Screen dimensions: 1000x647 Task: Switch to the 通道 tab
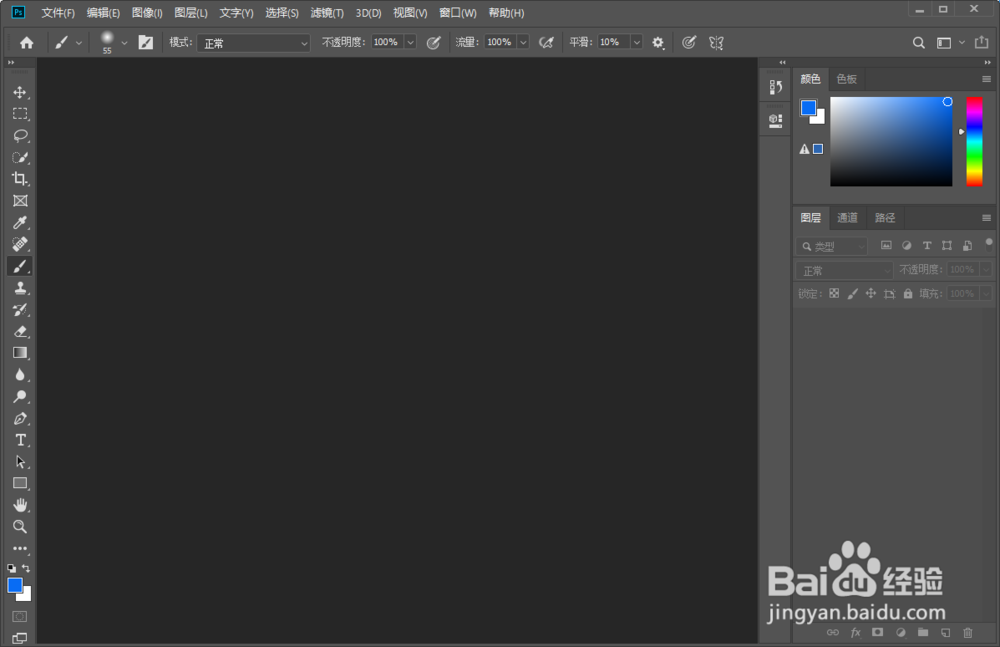point(847,218)
